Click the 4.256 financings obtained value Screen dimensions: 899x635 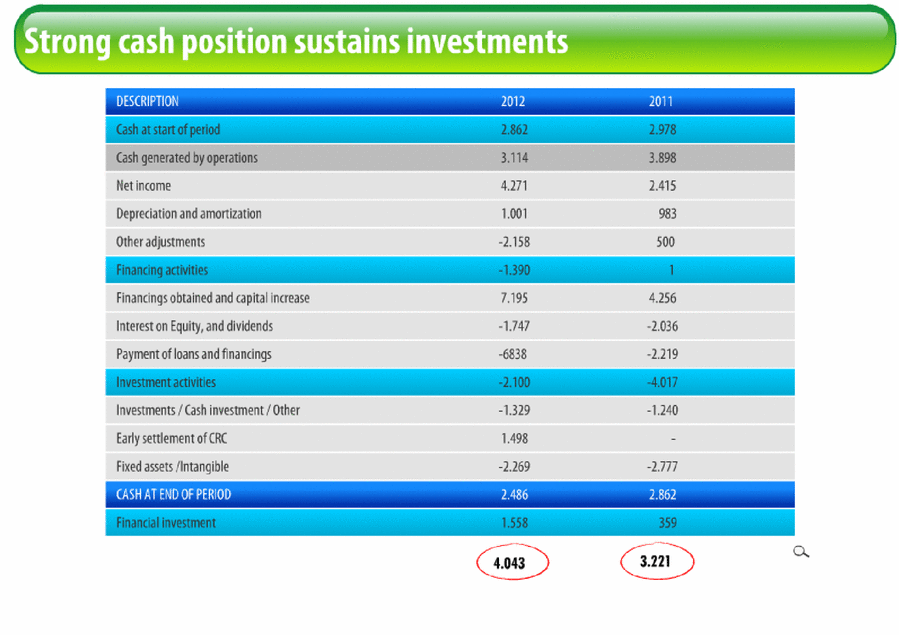[662, 298]
